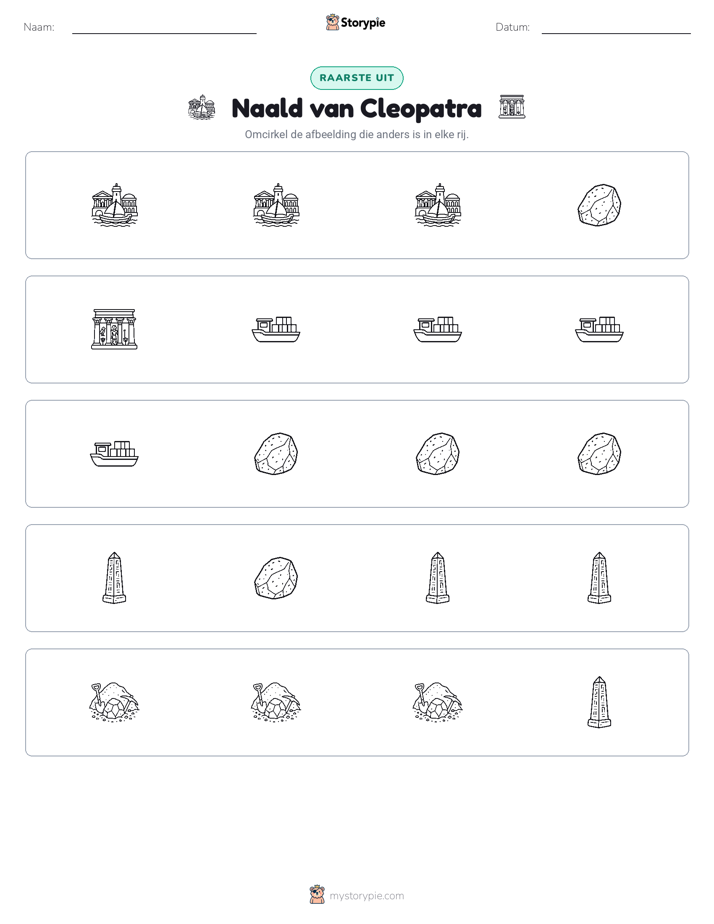714x924 pixels.
Task: Click the bear mascot in the footer
Action: click(317, 895)
